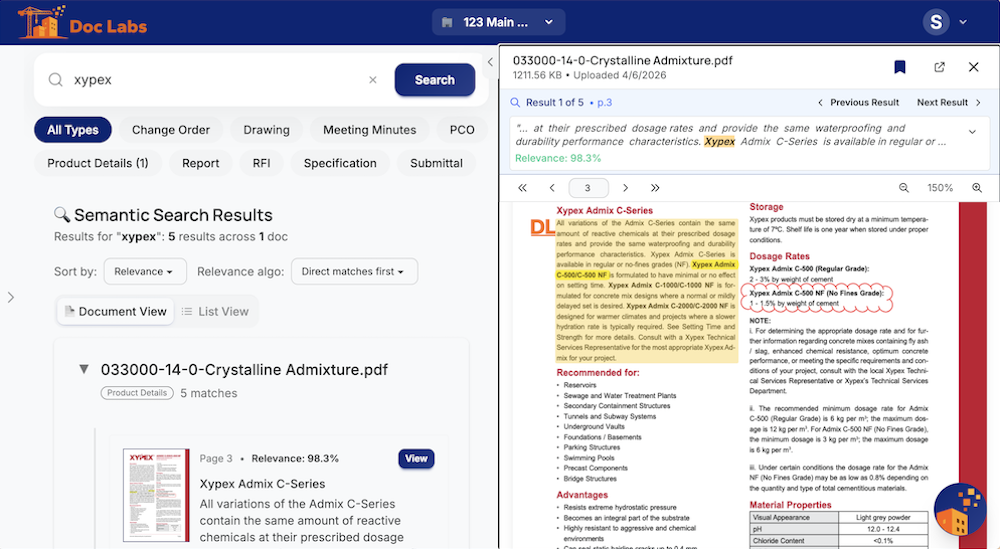Click the 150% zoom level text

[x=940, y=187]
